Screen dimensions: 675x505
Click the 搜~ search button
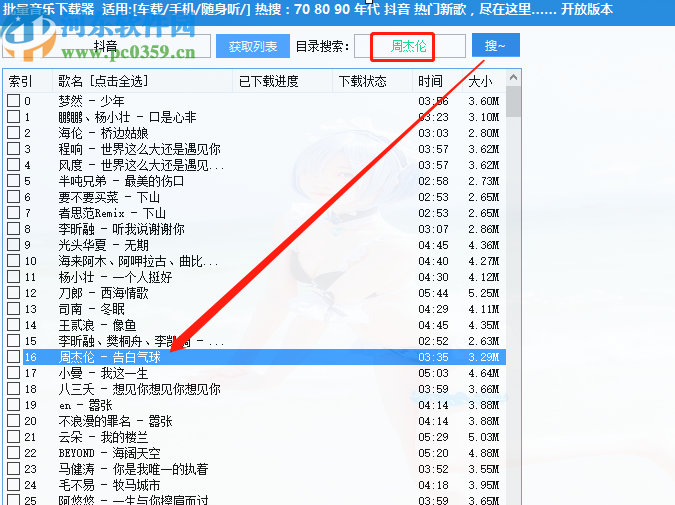[495, 45]
